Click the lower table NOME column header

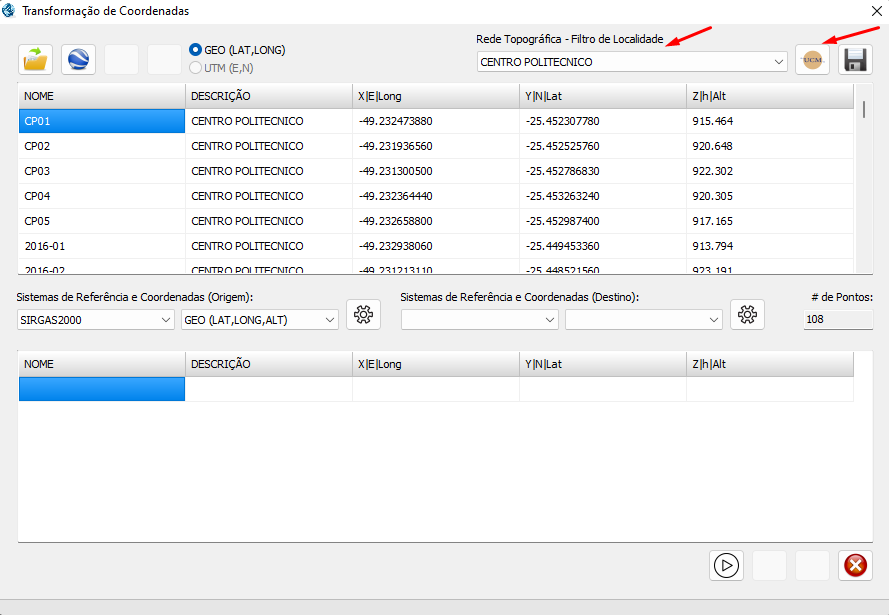click(101, 364)
